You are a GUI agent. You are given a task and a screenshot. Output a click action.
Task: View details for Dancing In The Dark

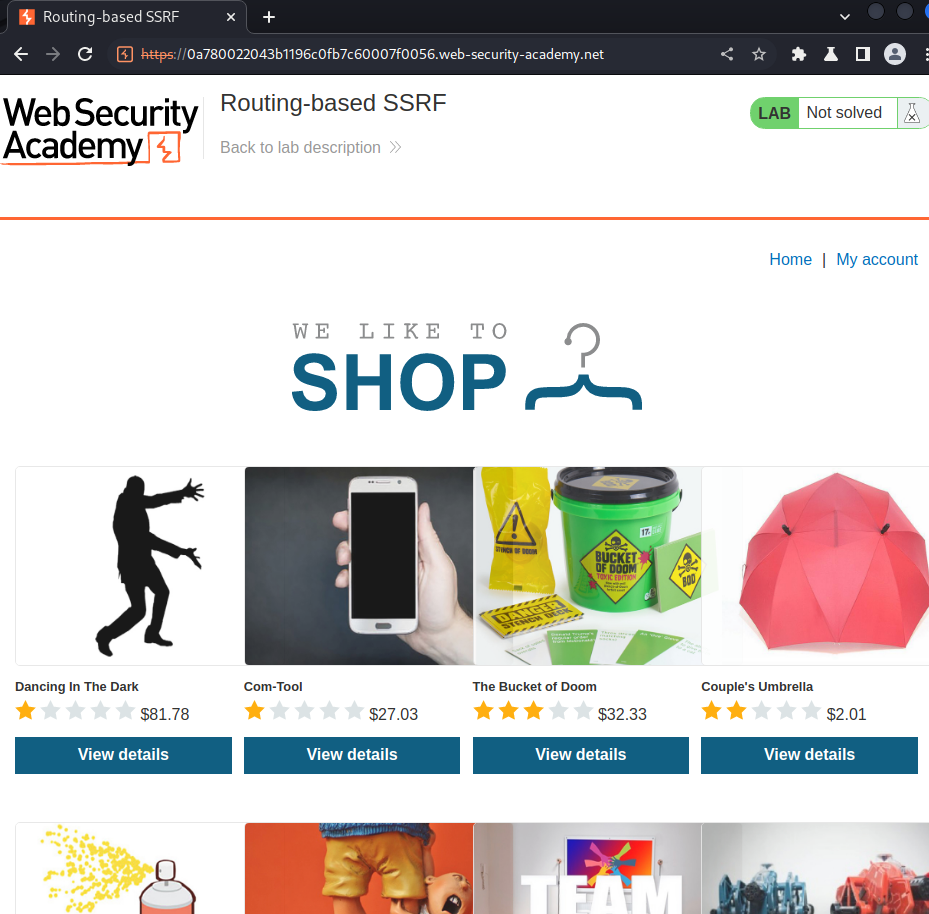point(123,755)
